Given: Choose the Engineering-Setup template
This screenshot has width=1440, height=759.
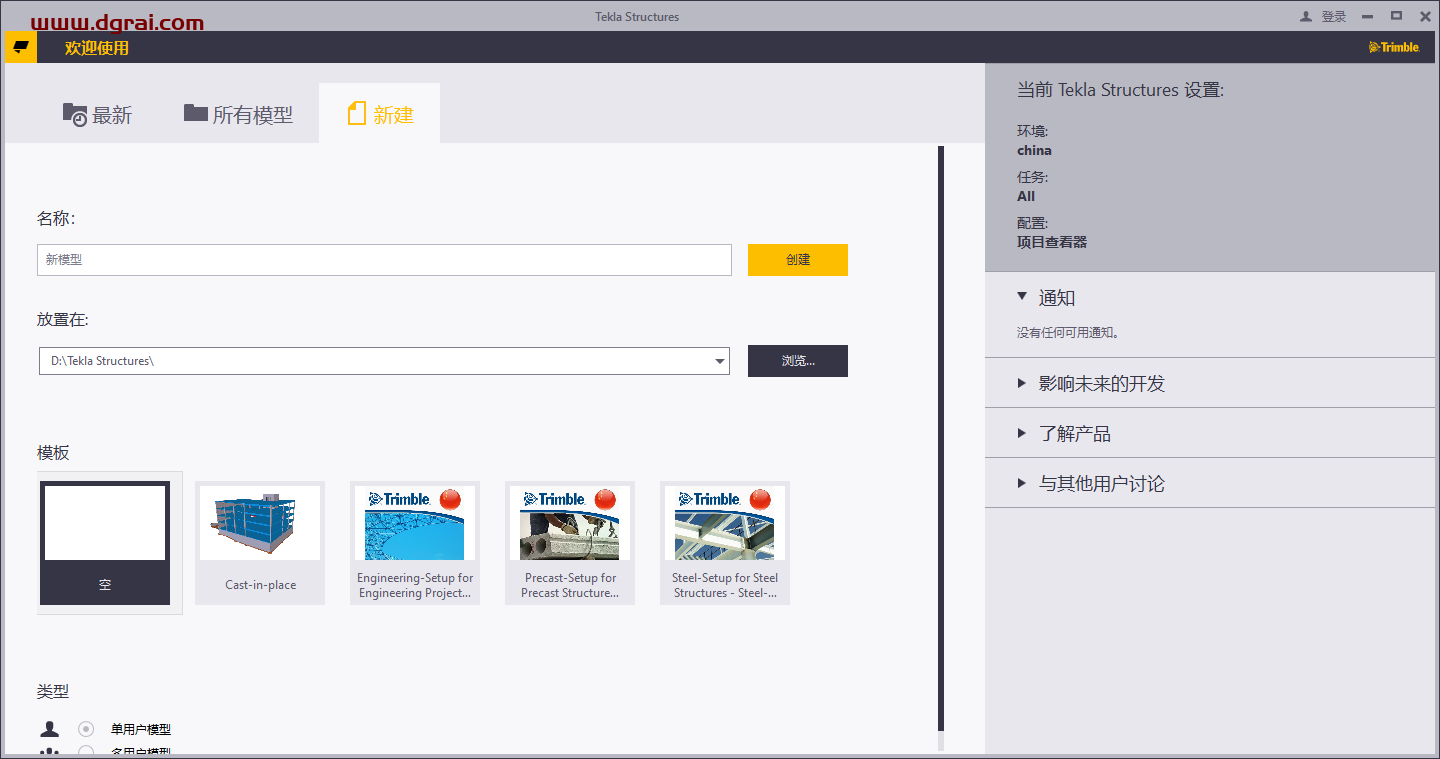Looking at the screenshot, I should [415, 543].
